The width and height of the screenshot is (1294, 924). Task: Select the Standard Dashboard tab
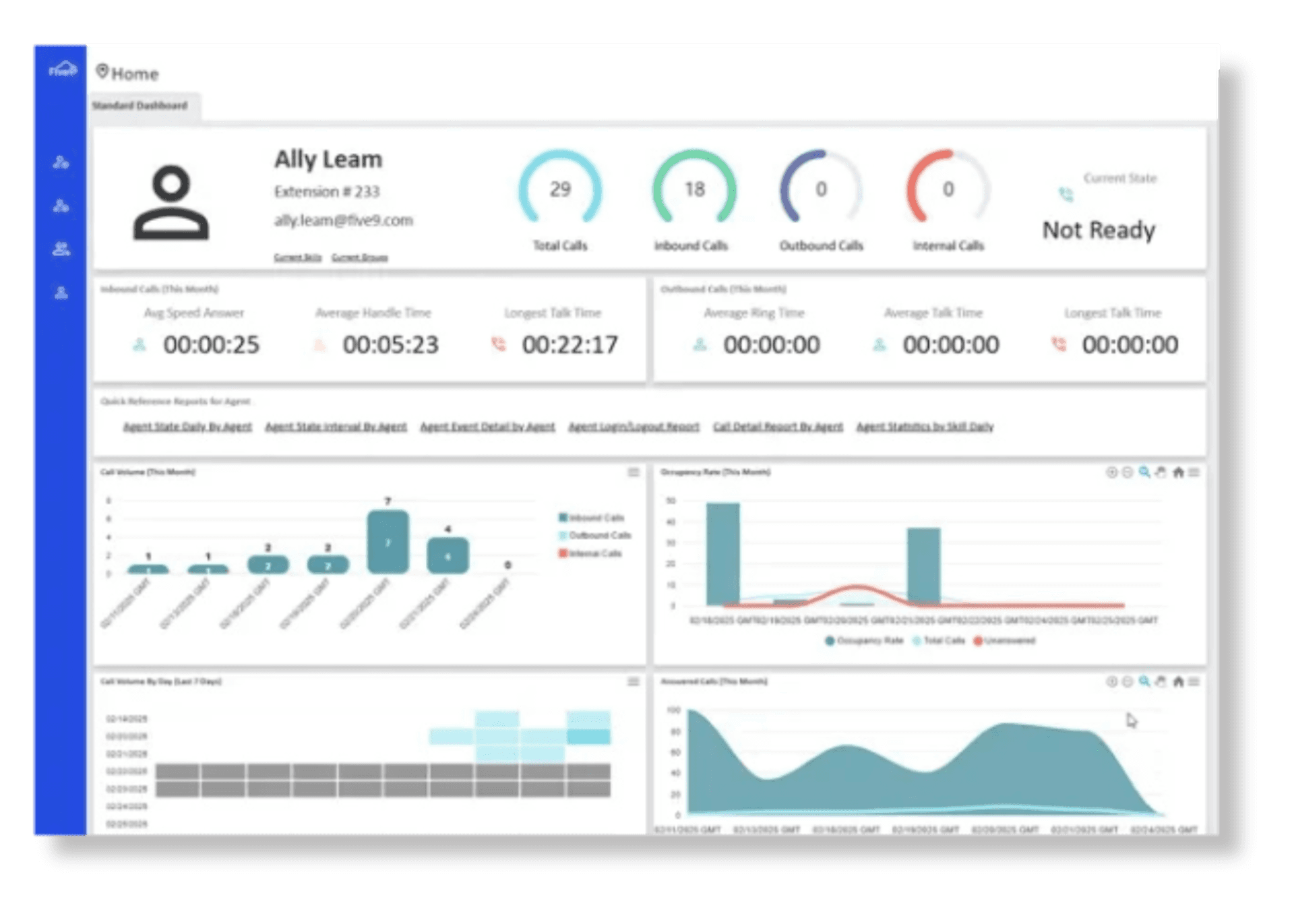point(140,106)
